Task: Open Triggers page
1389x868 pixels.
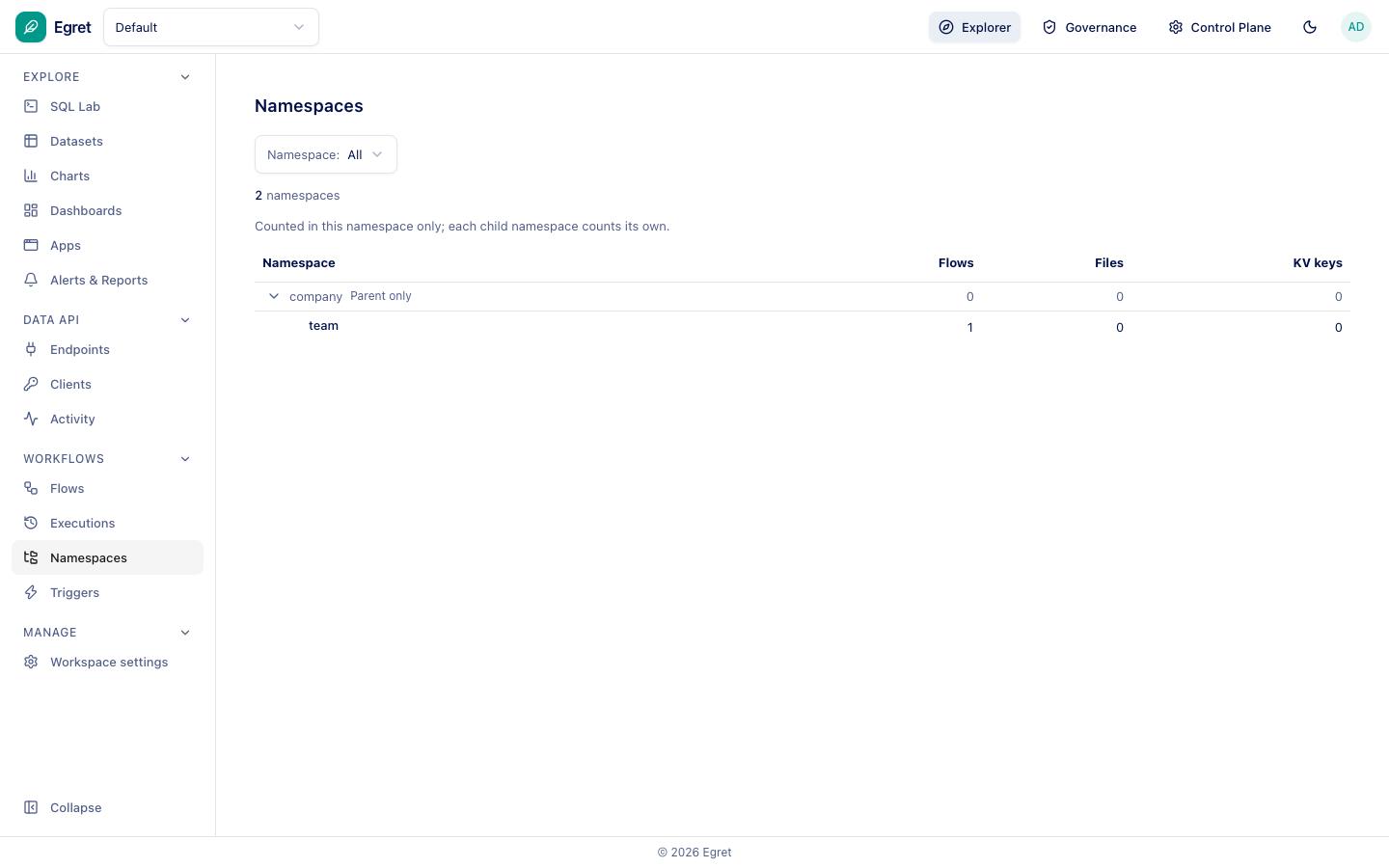Action: click(107, 592)
